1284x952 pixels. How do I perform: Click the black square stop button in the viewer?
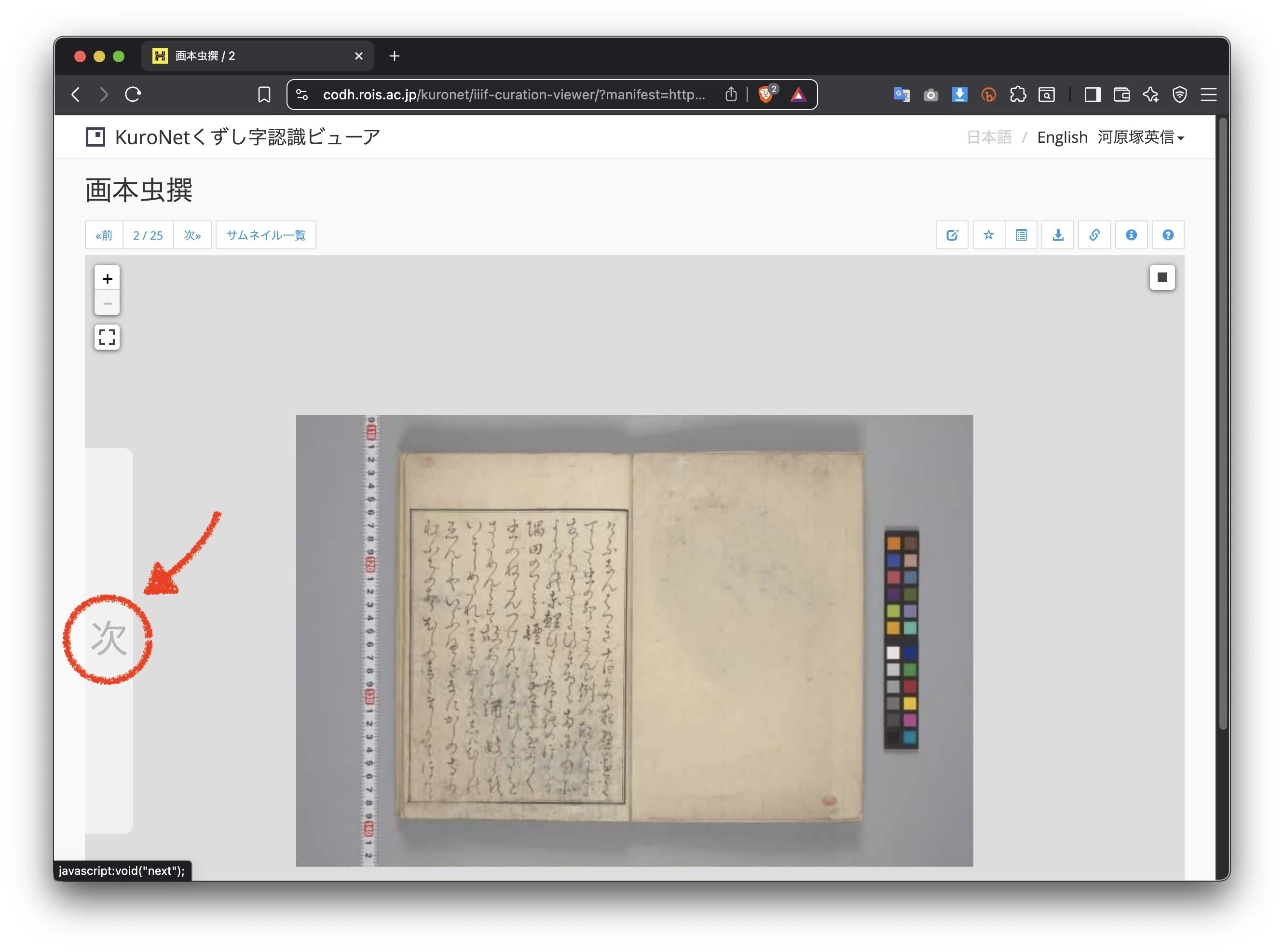(x=1162, y=278)
